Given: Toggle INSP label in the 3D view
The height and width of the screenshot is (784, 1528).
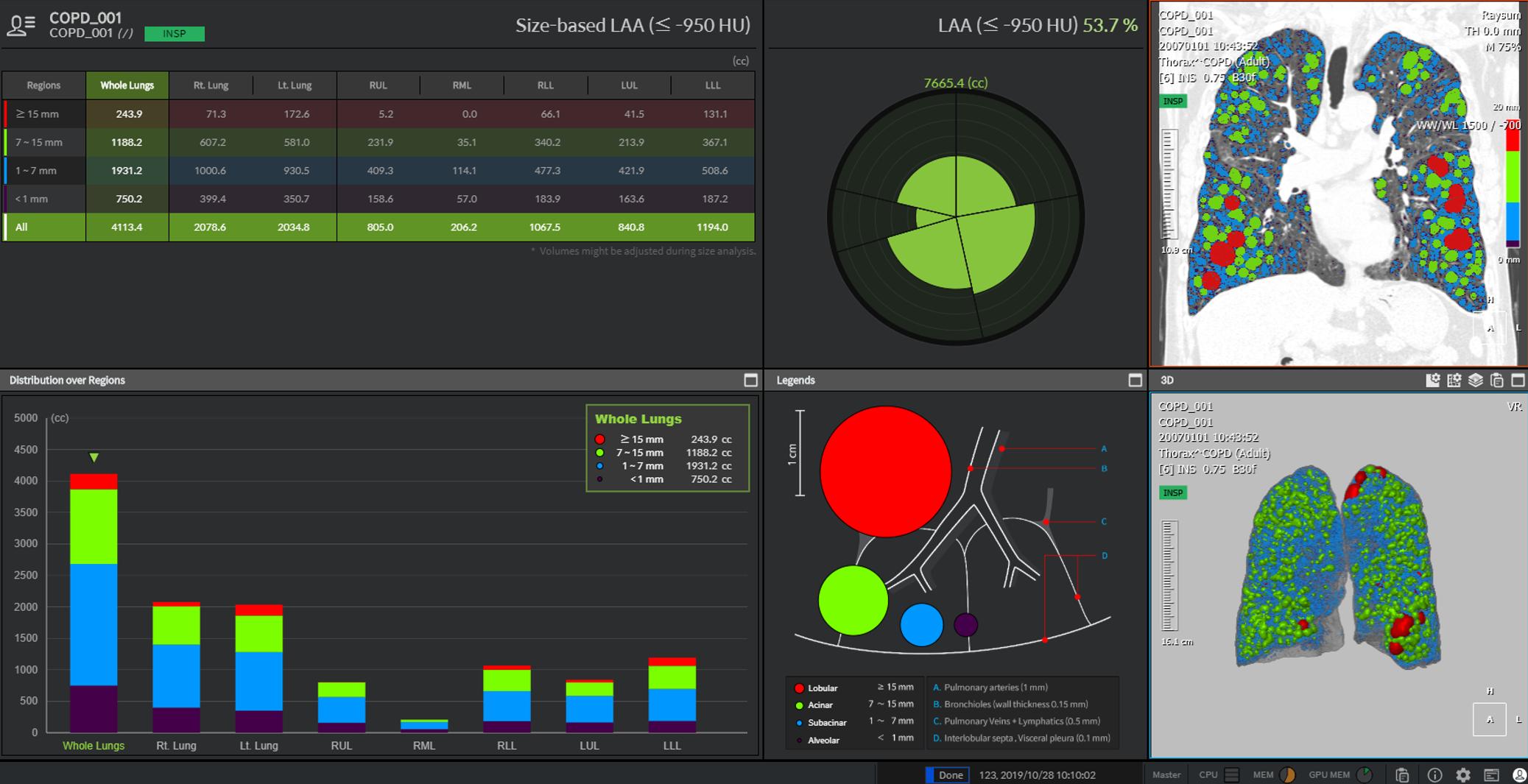Looking at the screenshot, I should tap(1173, 493).
